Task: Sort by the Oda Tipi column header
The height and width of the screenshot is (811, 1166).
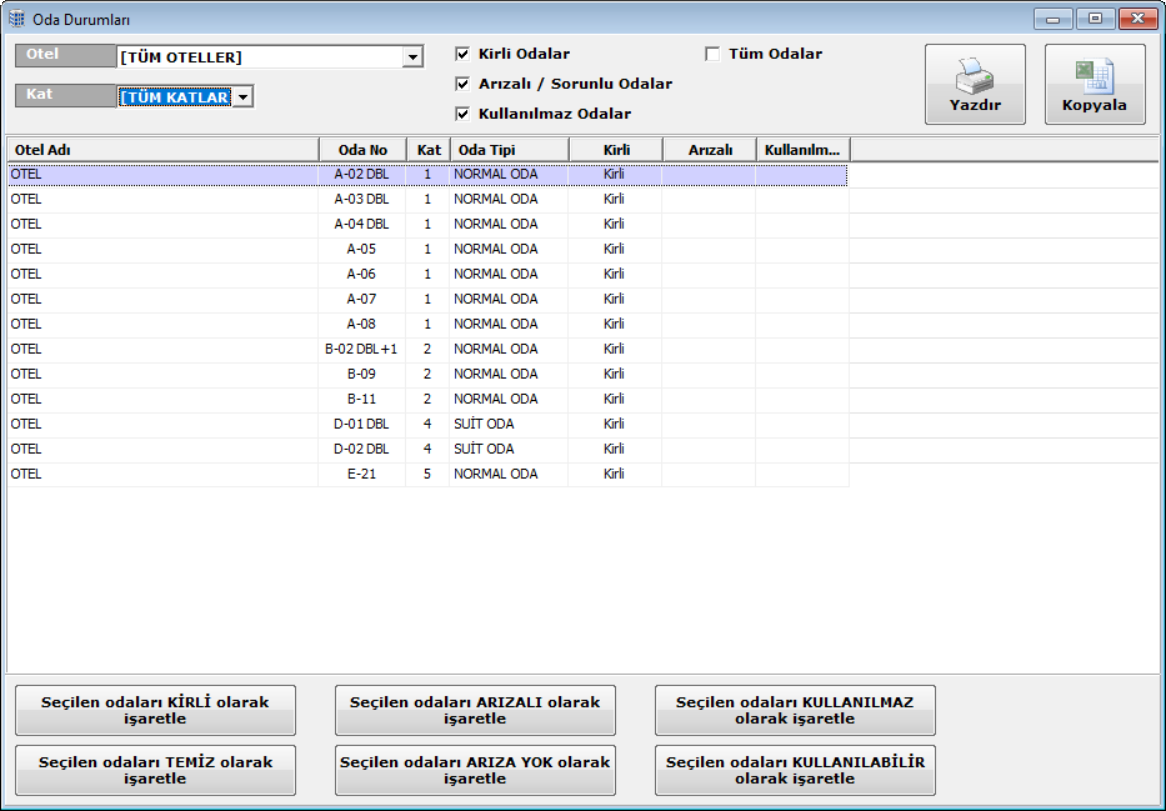Action: (509, 150)
